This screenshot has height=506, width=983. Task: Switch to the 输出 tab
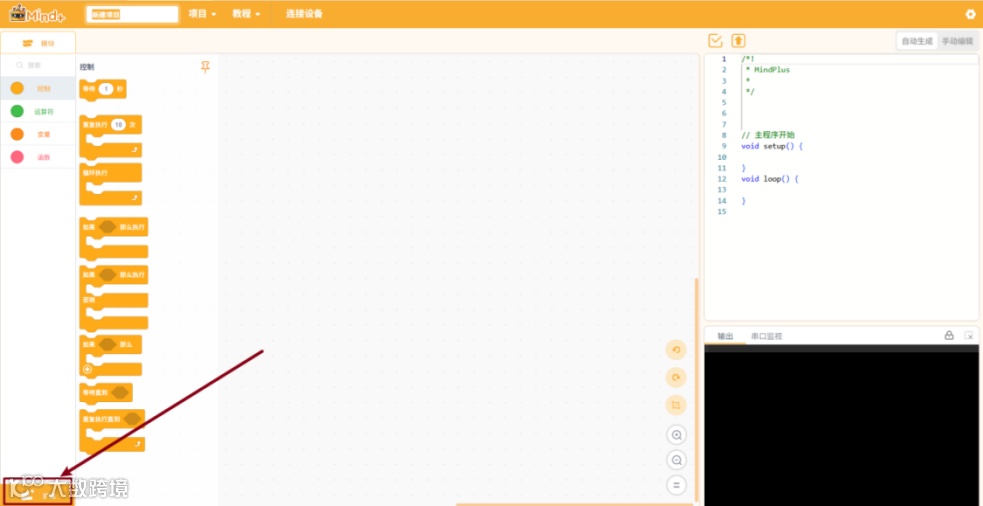pyautogui.click(x=725, y=336)
